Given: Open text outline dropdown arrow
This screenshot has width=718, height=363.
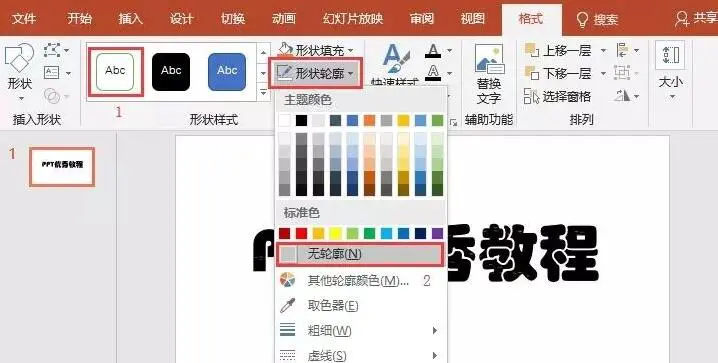Looking at the screenshot, I should [x=450, y=72].
